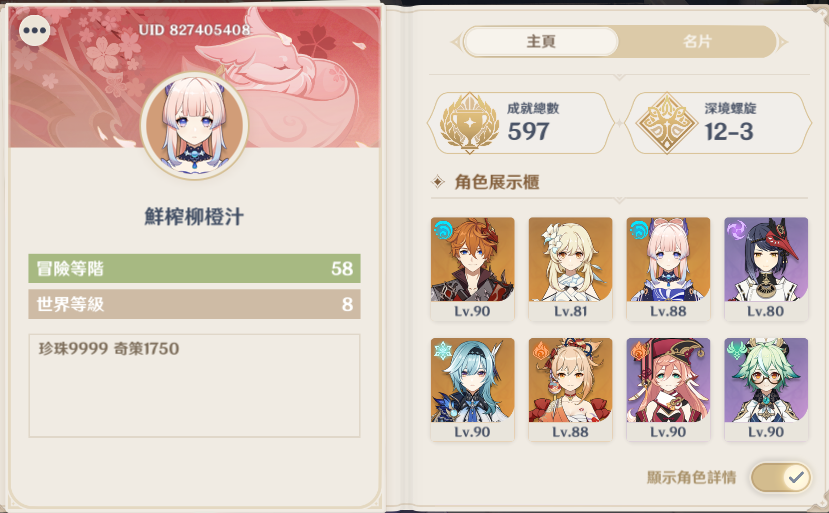
Task: Switch to the 名片 tab
Action: [x=697, y=42]
